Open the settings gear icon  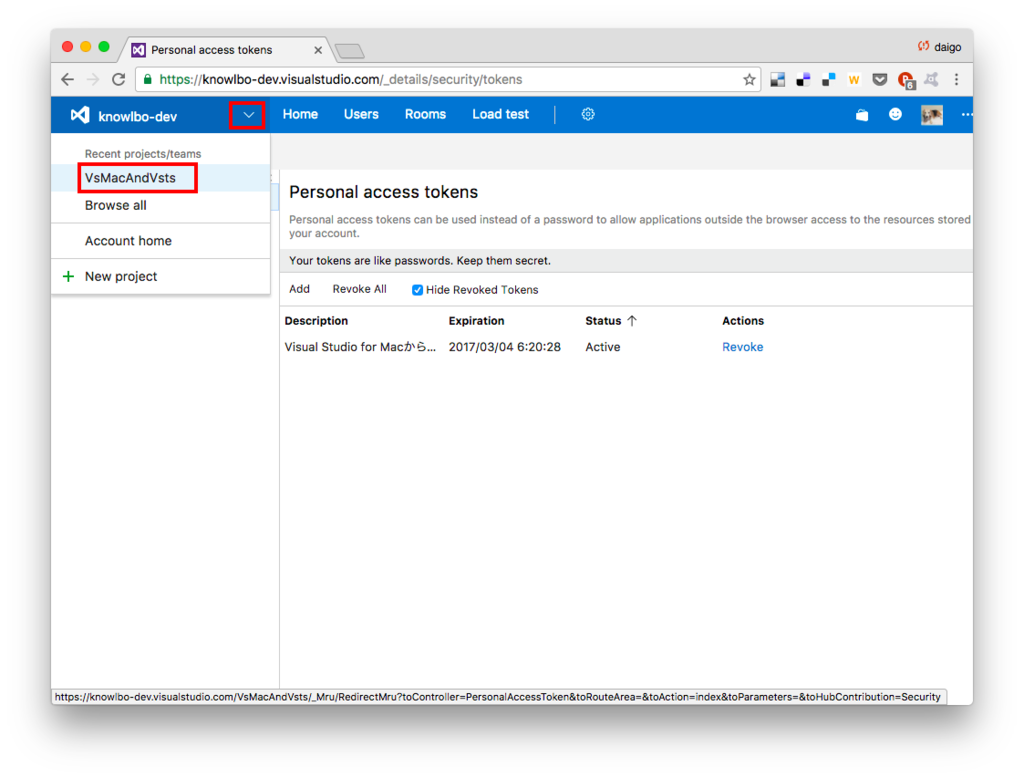[x=588, y=114]
